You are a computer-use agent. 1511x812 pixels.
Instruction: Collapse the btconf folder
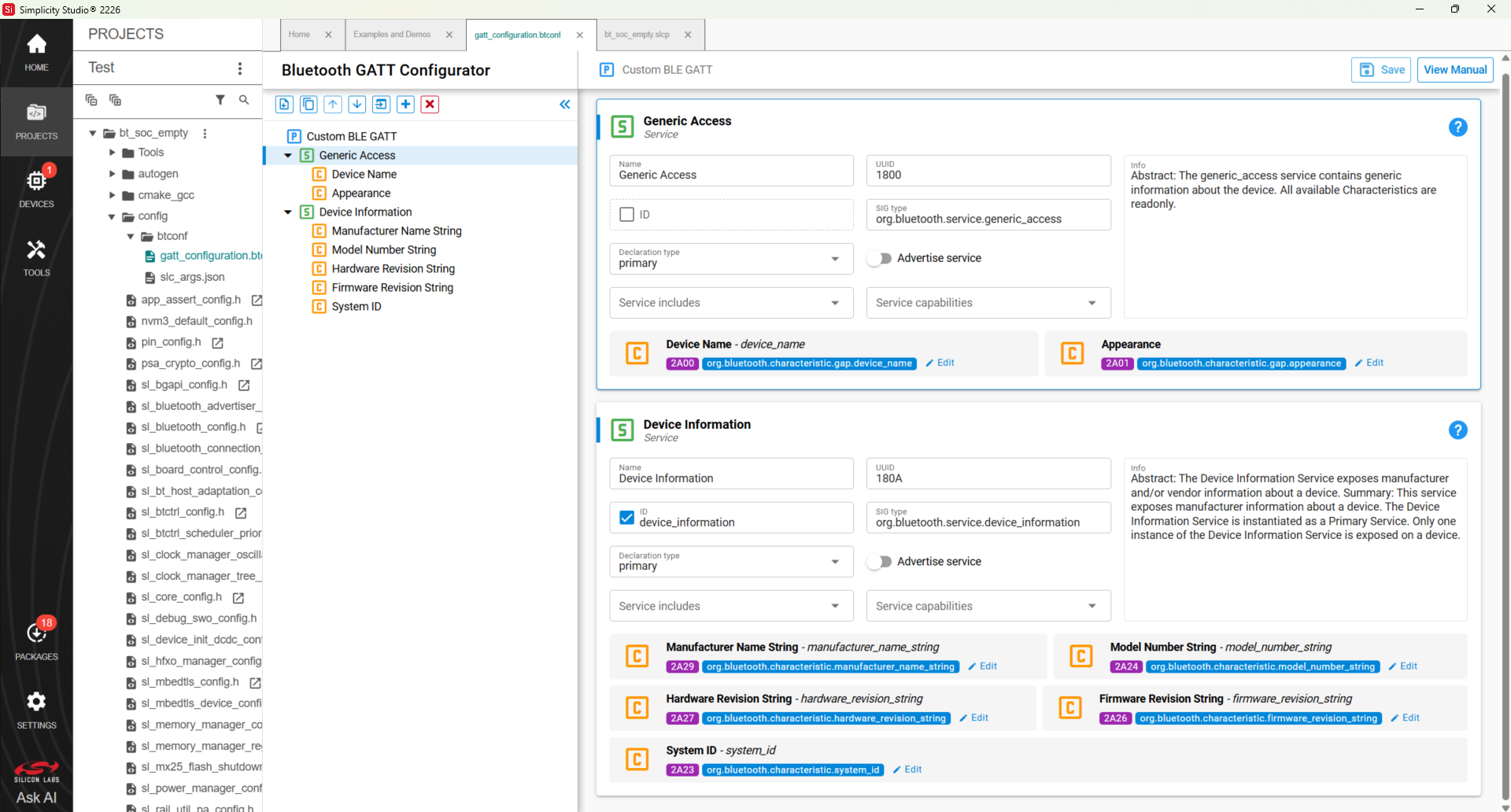[131, 236]
